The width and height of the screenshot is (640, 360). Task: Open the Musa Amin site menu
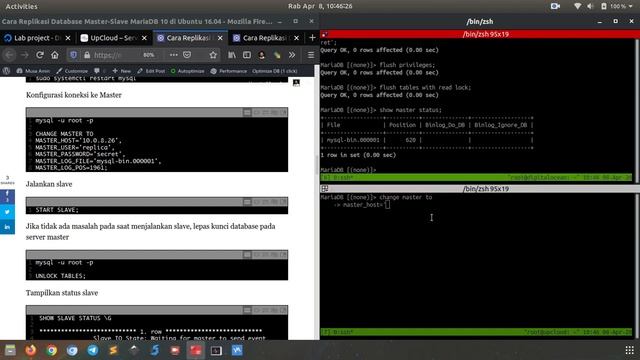33,71
